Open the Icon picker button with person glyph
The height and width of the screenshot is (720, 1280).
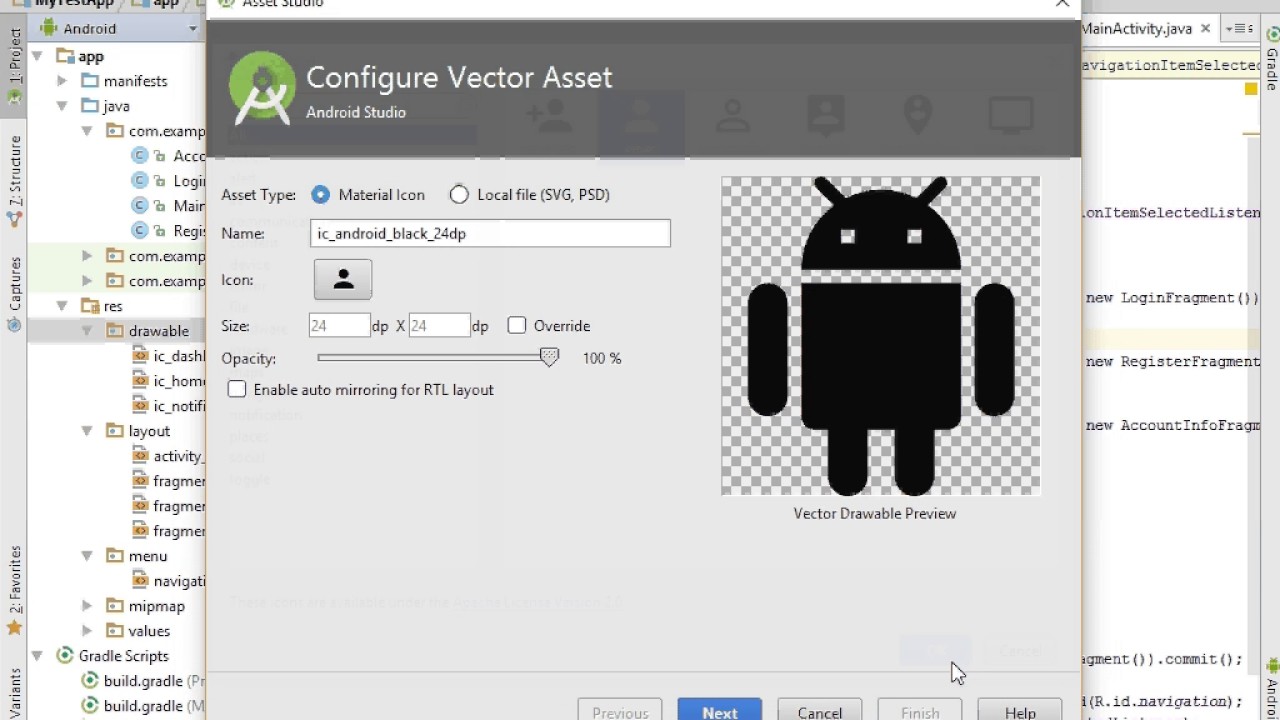[343, 280]
